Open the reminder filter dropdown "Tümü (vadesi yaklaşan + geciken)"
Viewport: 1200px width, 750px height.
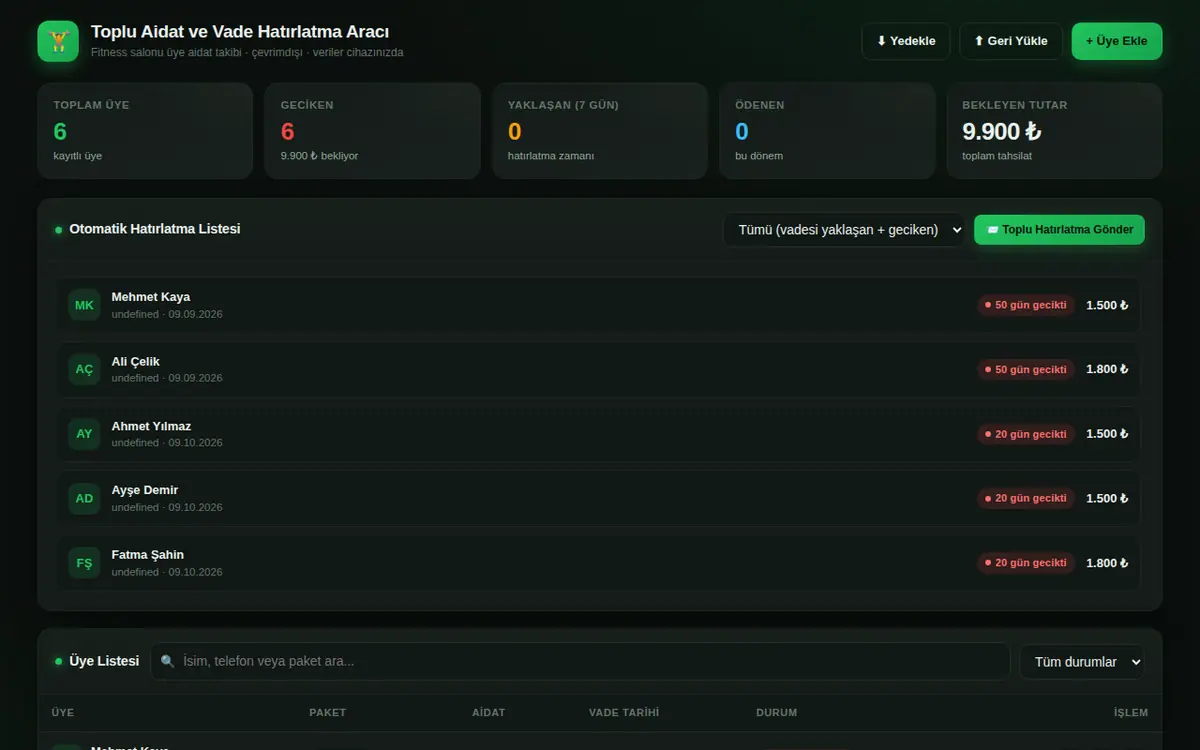point(844,230)
